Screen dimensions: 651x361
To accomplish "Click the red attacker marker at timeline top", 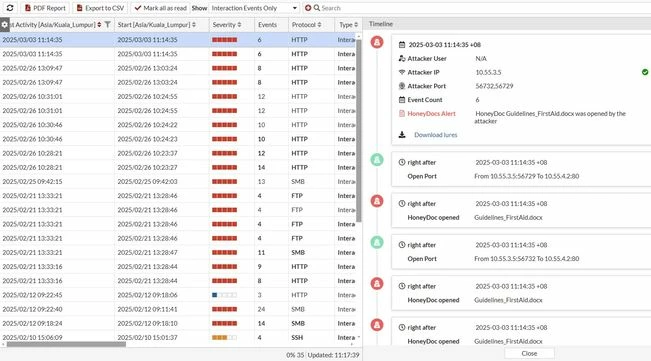I will click(377, 42).
